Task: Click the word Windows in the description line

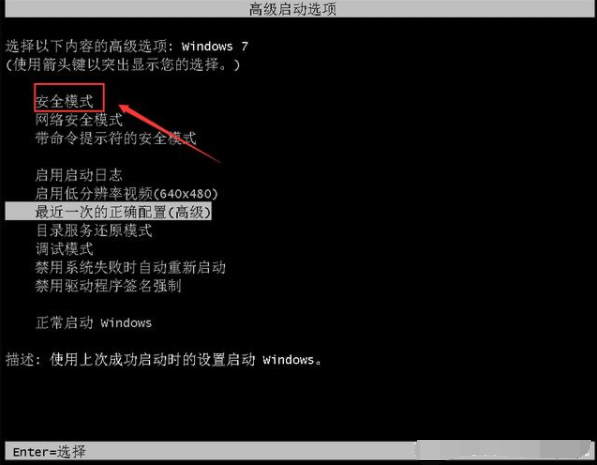Action: point(288,360)
